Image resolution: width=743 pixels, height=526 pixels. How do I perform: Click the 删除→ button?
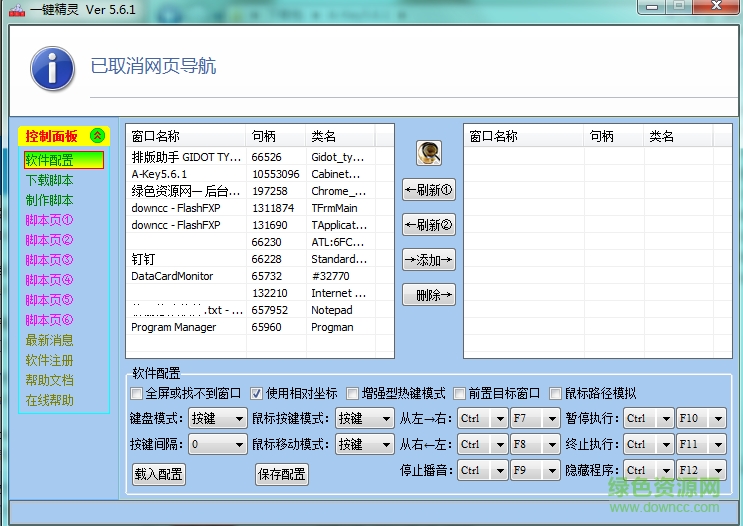click(x=428, y=295)
